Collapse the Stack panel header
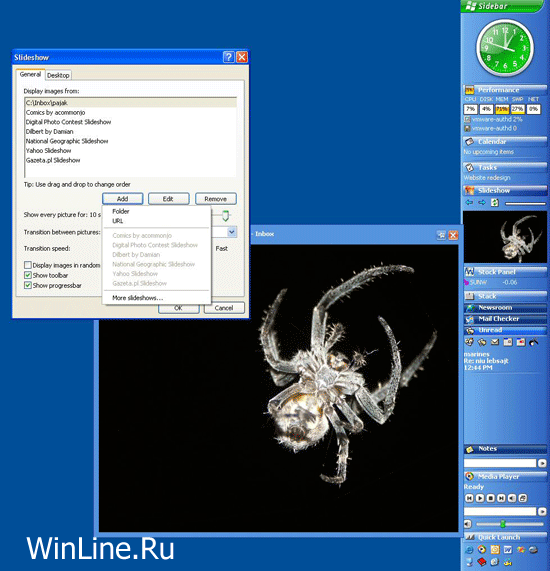 pos(505,296)
